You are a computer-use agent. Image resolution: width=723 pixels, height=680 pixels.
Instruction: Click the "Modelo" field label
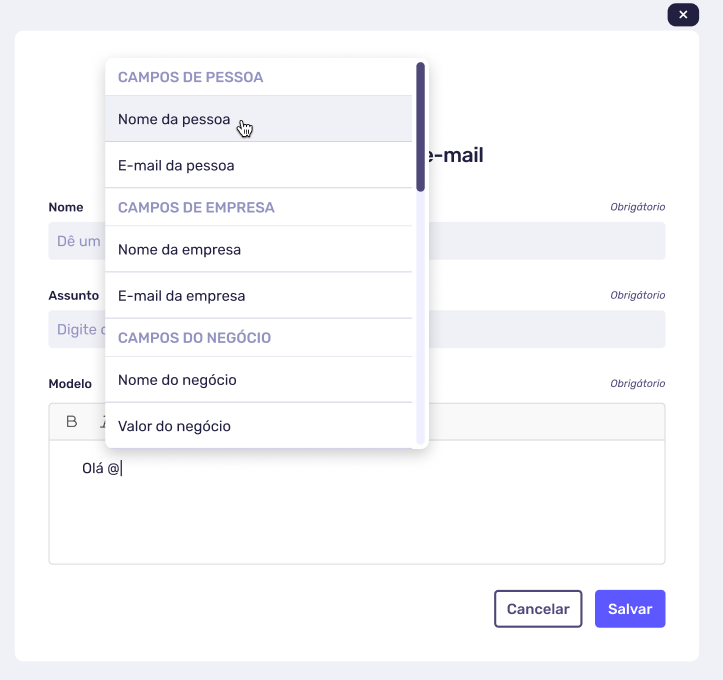(x=70, y=384)
